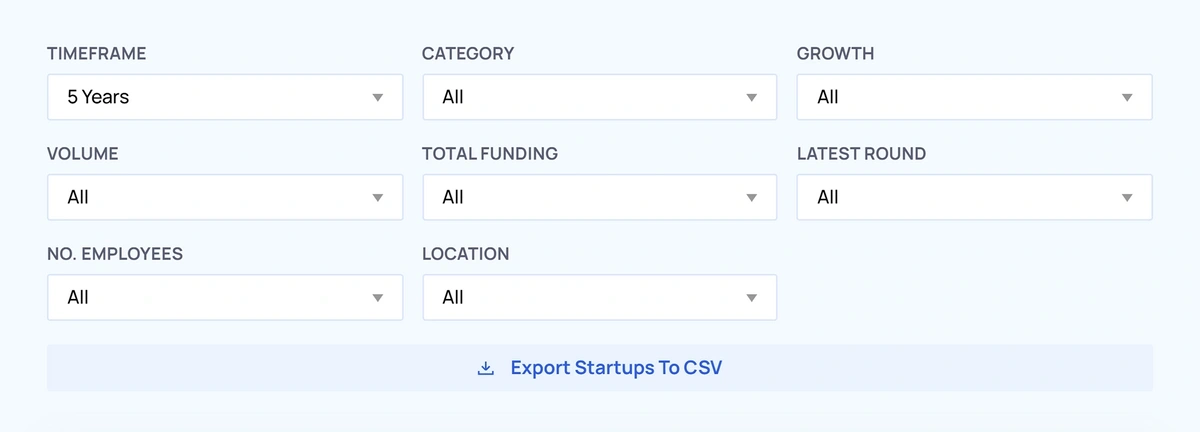The height and width of the screenshot is (432, 1200).
Task: Open the Category dropdown
Action: click(600, 97)
